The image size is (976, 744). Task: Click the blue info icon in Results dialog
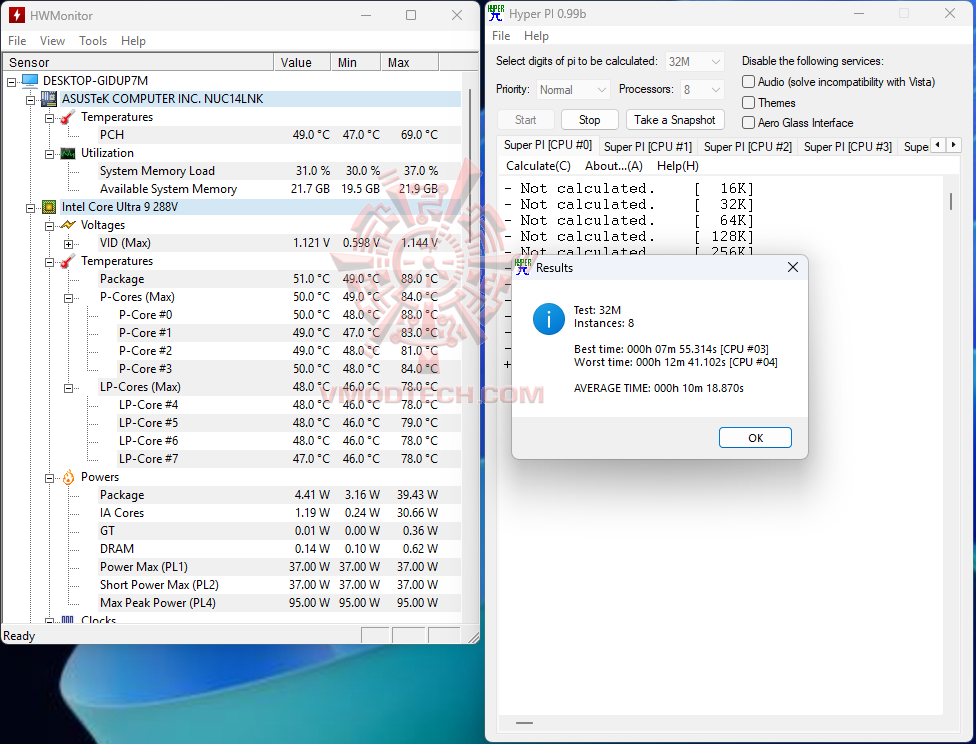point(548,319)
